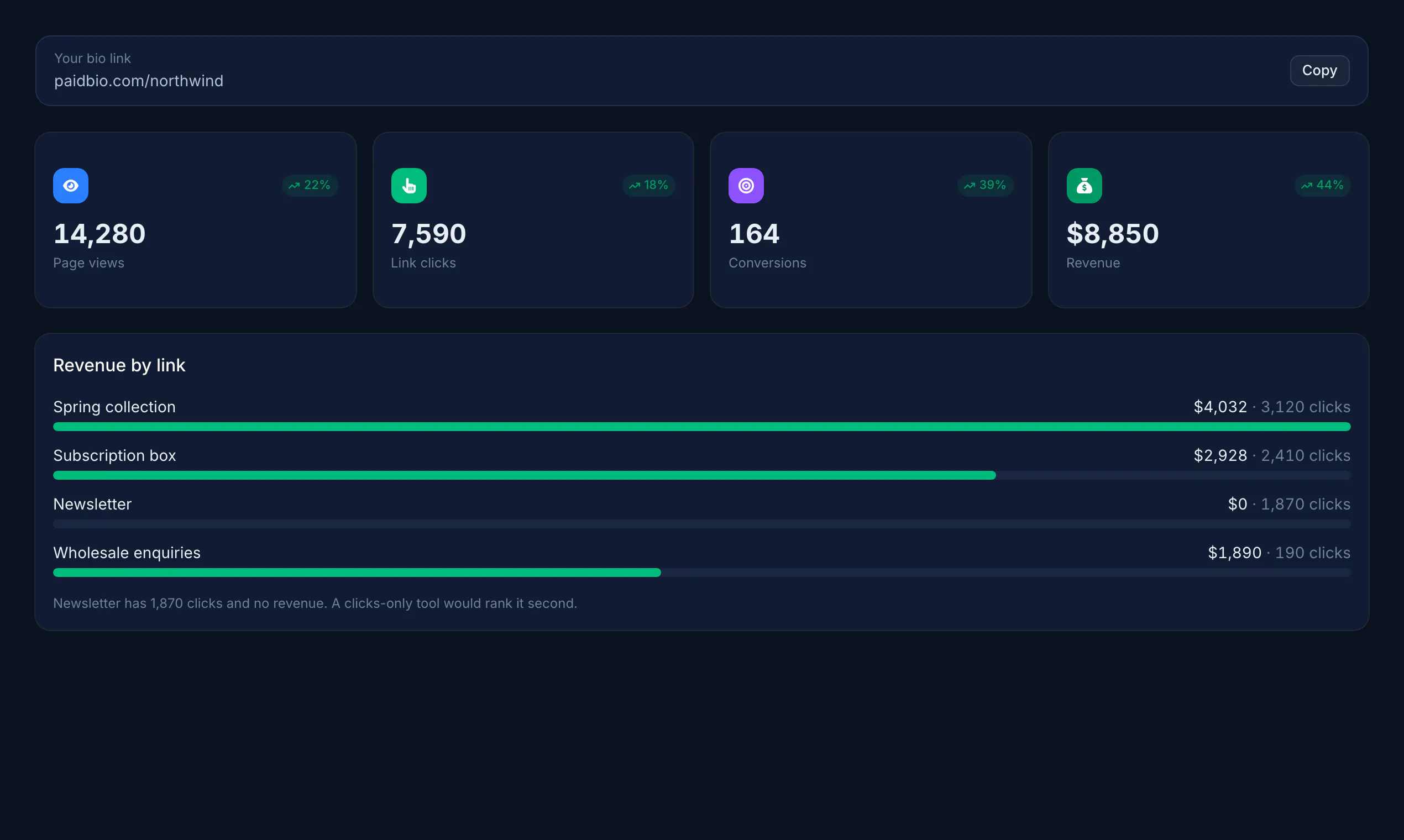
Task: Click the Wholesale enquiries label
Action: pos(127,553)
